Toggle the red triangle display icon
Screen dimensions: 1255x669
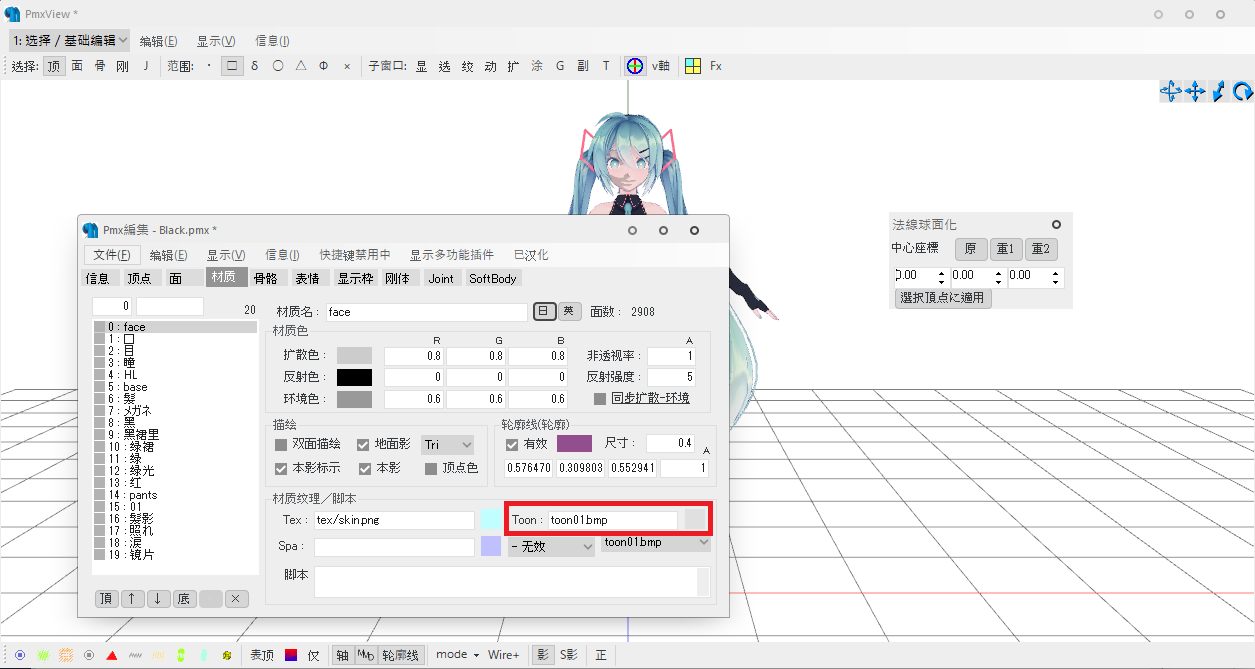pos(112,655)
